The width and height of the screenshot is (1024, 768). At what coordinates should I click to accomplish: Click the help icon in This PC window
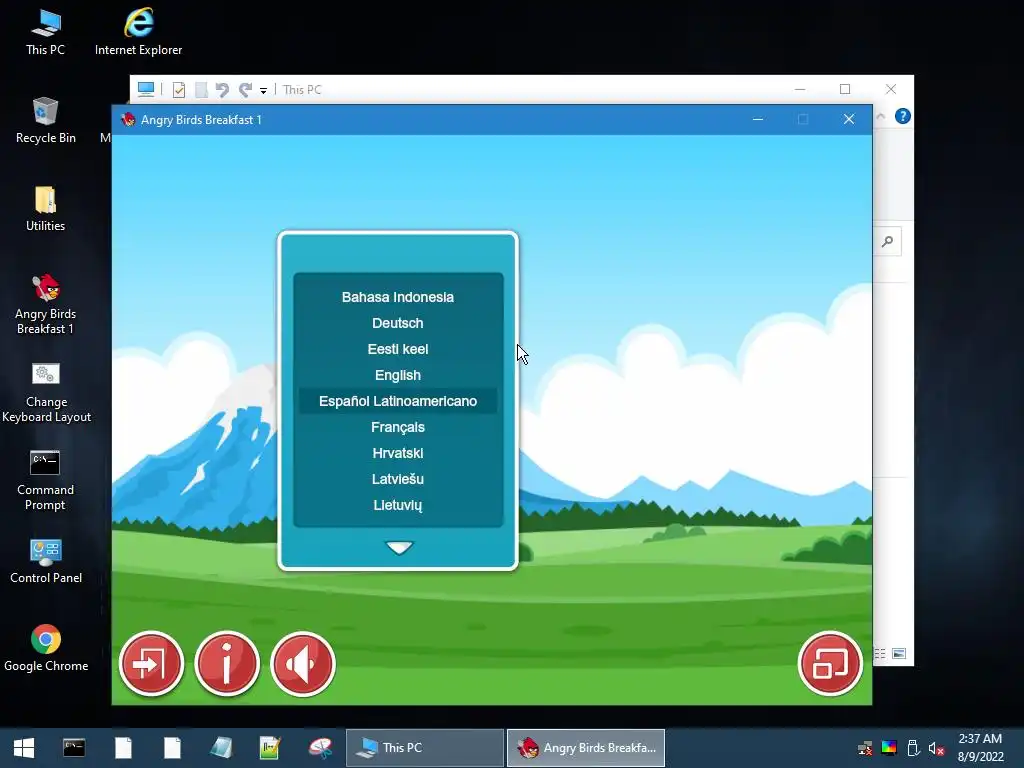[x=903, y=116]
